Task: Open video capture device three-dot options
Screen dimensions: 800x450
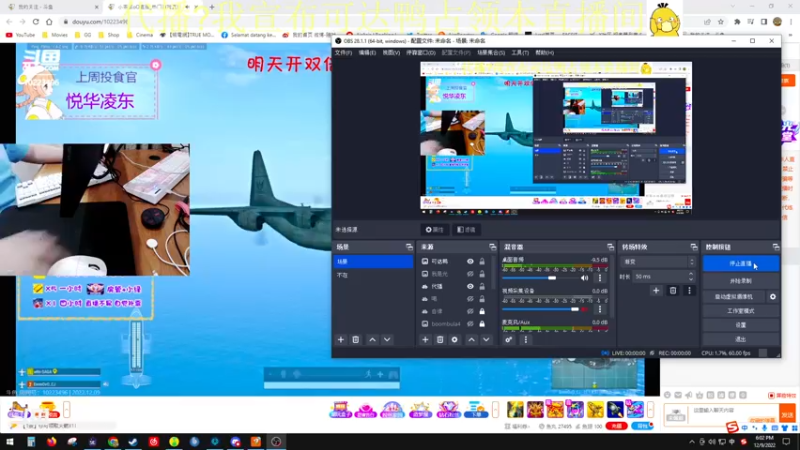Action: click(600, 309)
